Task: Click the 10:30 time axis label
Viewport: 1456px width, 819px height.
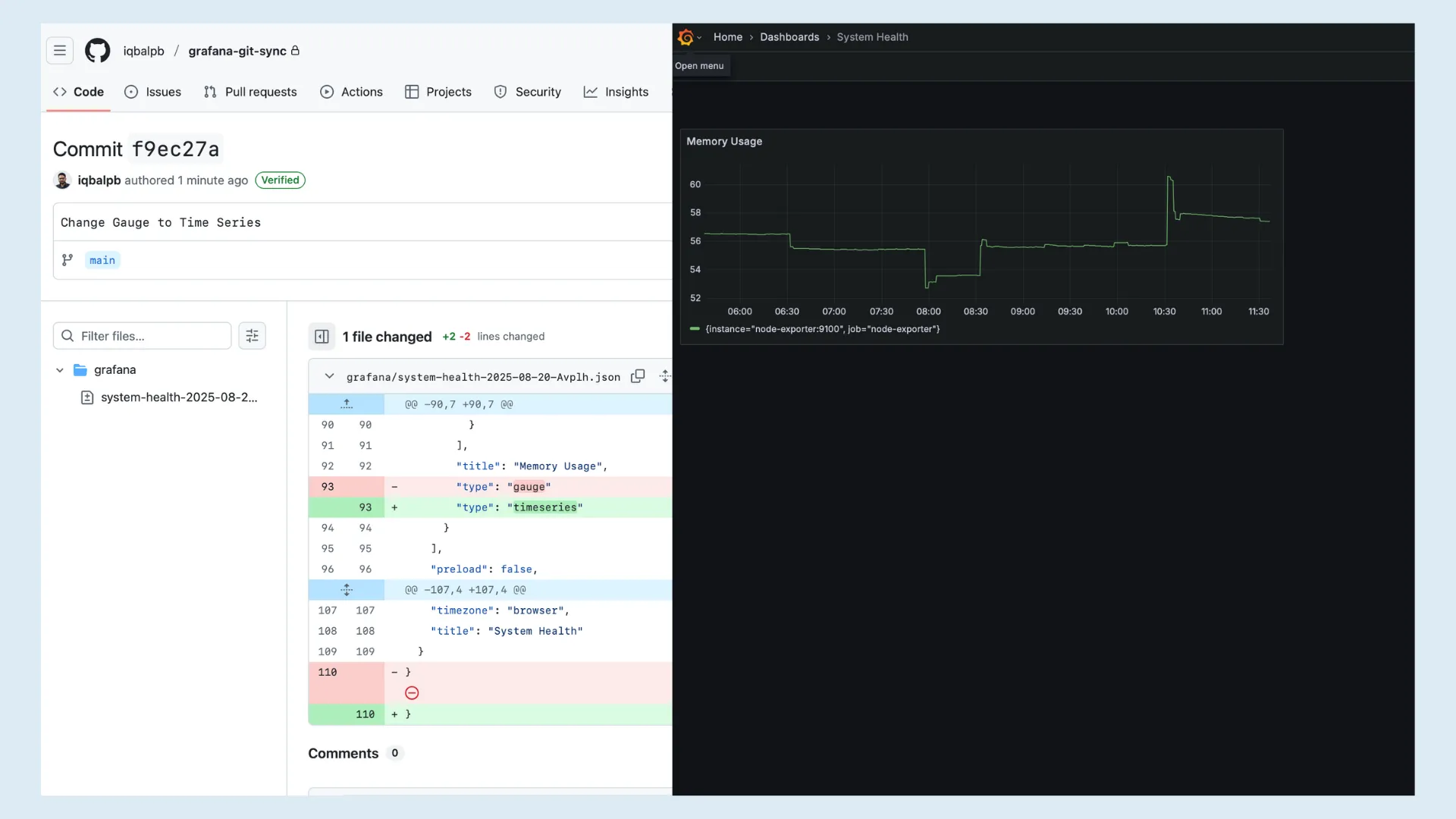Action: [x=1164, y=312]
